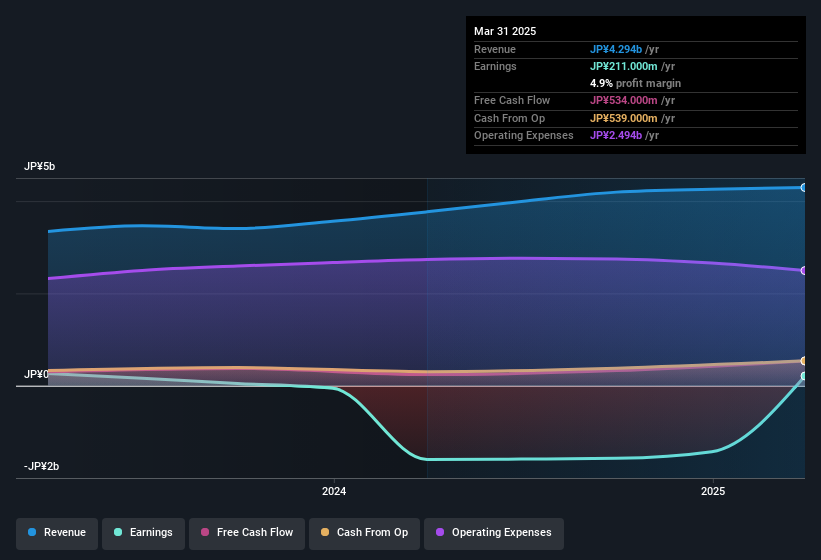Click the JP¥211.000m earnings value
Image resolution: width=821 pixels, height=560 pixels.
tap(624, 66)
